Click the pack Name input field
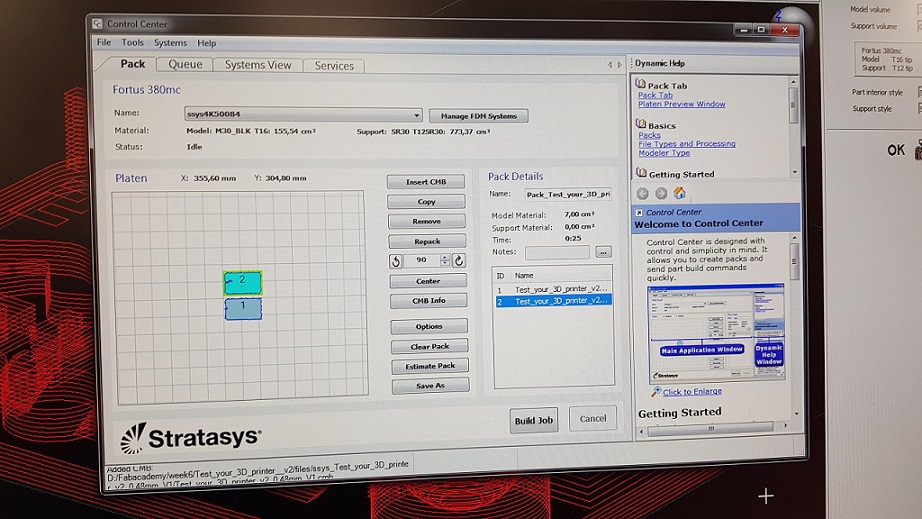 click(568, 194)
